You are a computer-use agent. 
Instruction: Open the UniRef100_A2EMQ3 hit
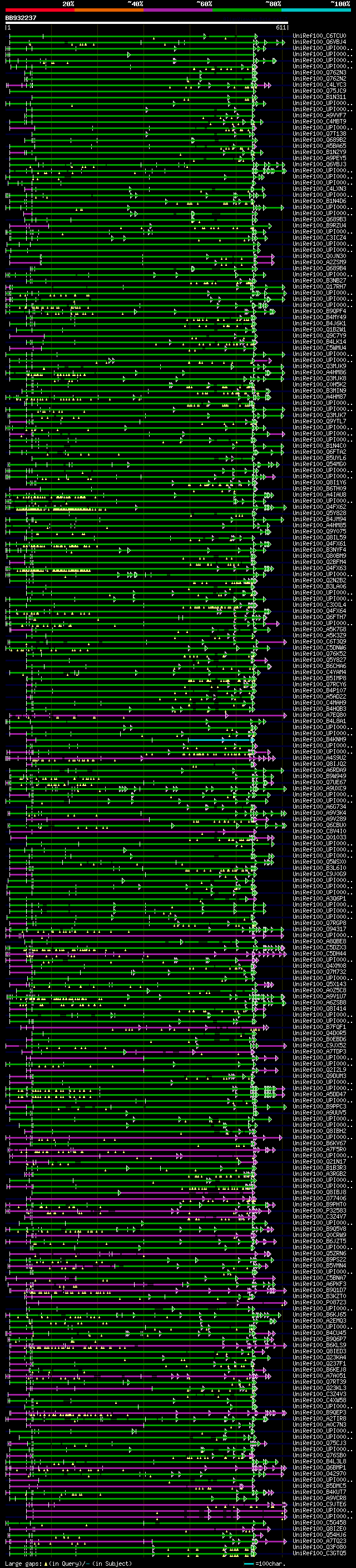coord(319,1320)
